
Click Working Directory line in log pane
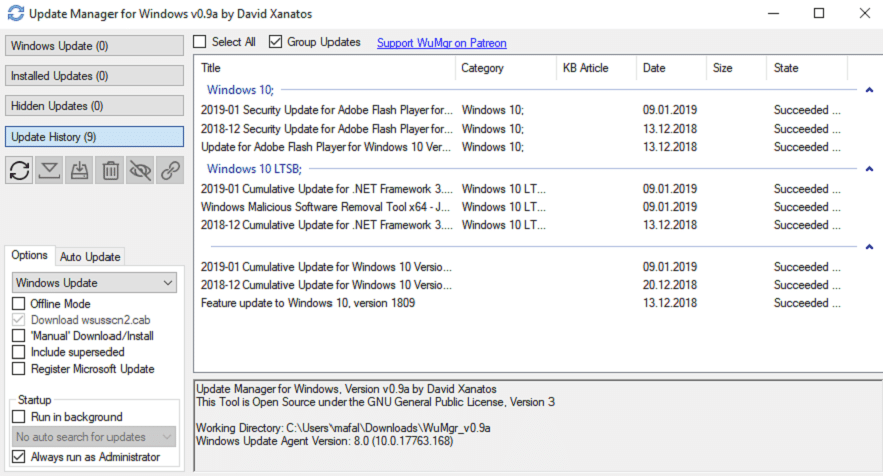click(x=343, y=428)
